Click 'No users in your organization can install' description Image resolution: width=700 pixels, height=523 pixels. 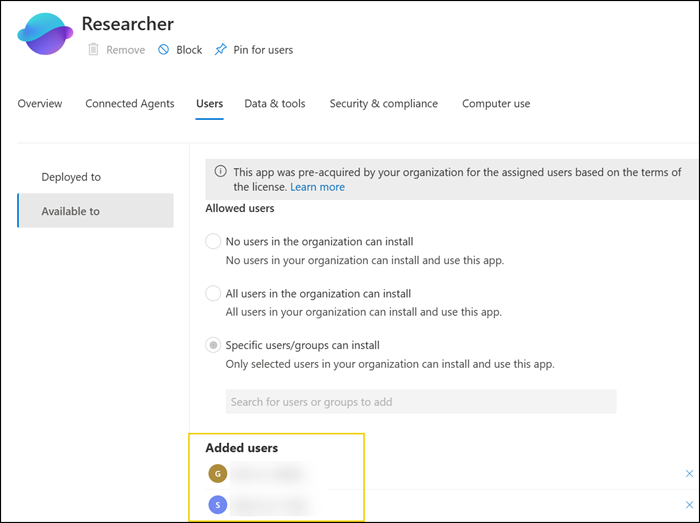[365, 260]
